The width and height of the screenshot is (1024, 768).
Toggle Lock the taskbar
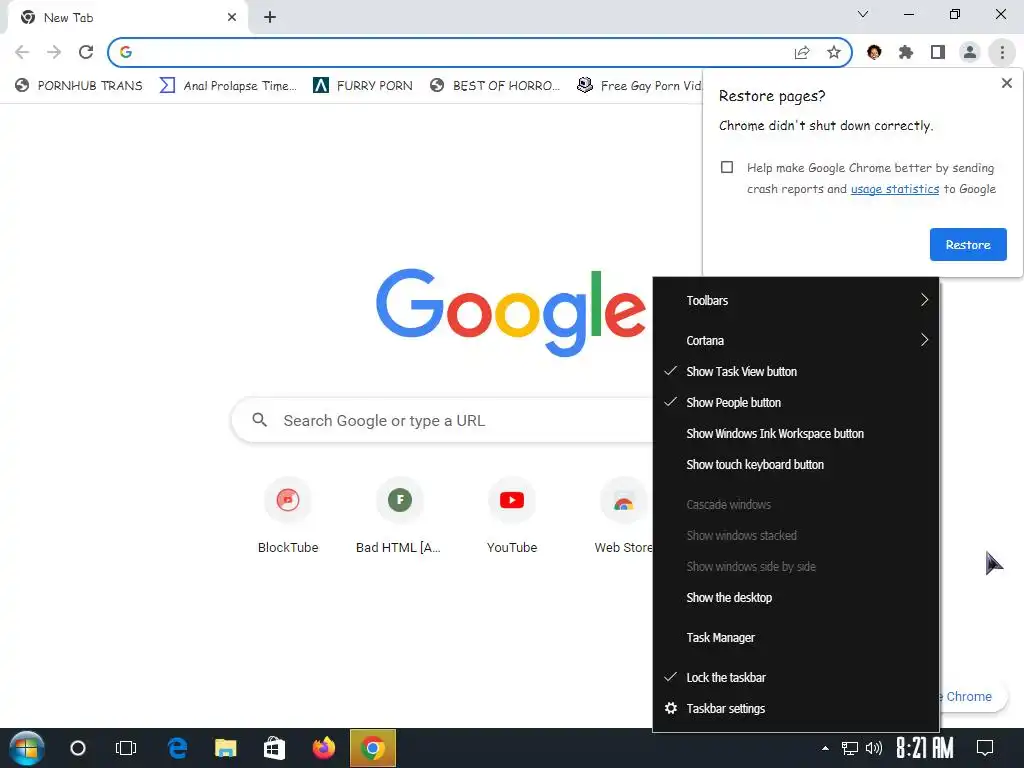pyautogui.click(x=795, y=677)
